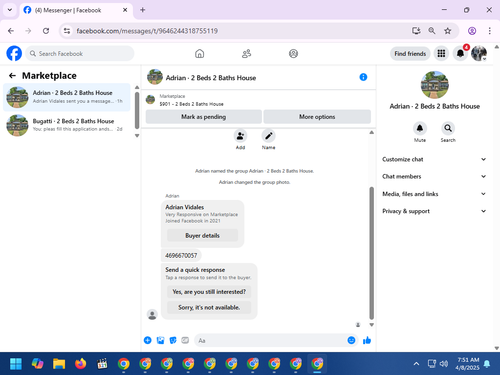Viewport: 500px width, 375px height.
Task: Send 'Sorry, it's not available.' quick response
Action: (209, 307)
